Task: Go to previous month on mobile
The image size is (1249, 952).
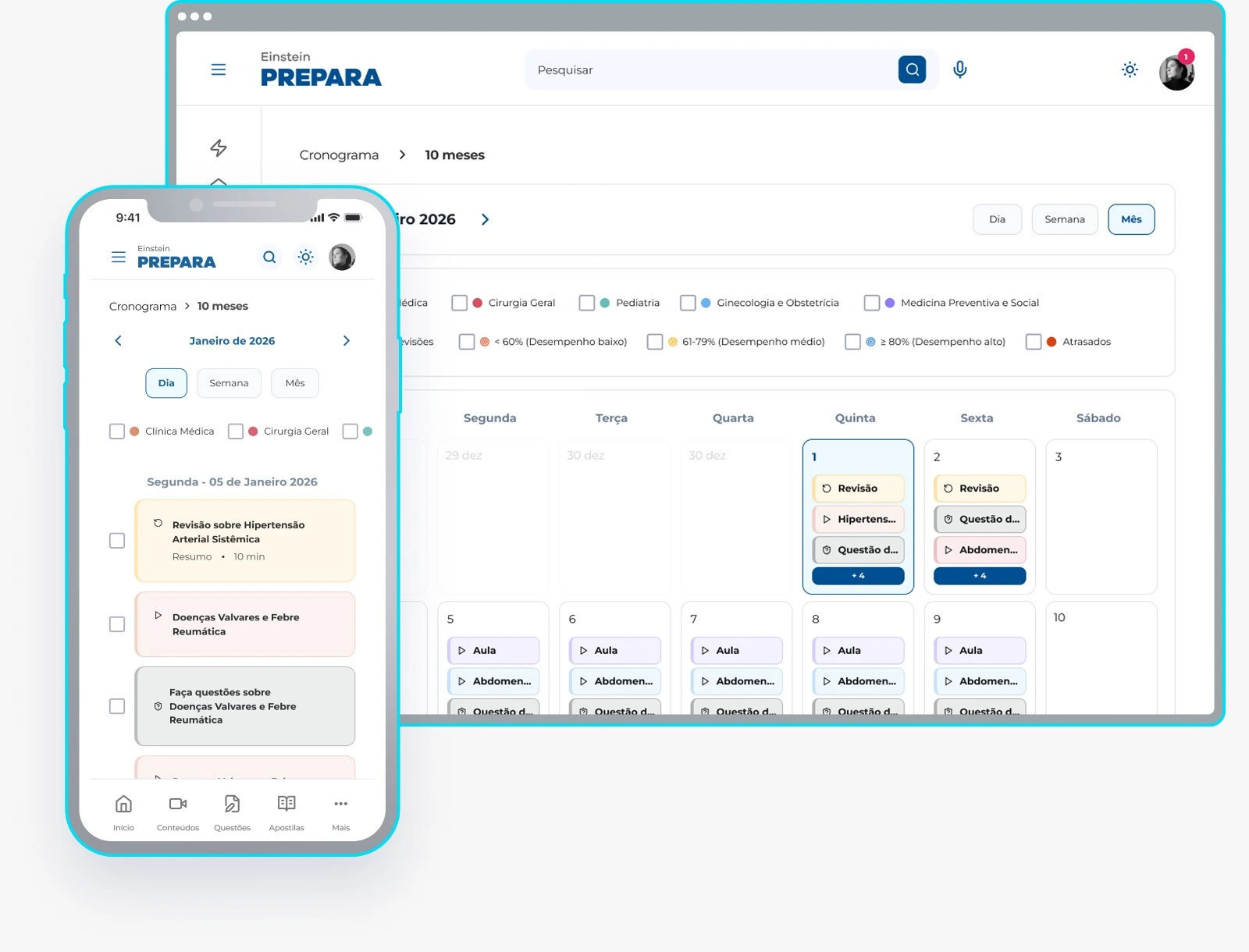Action: point(119,341)
